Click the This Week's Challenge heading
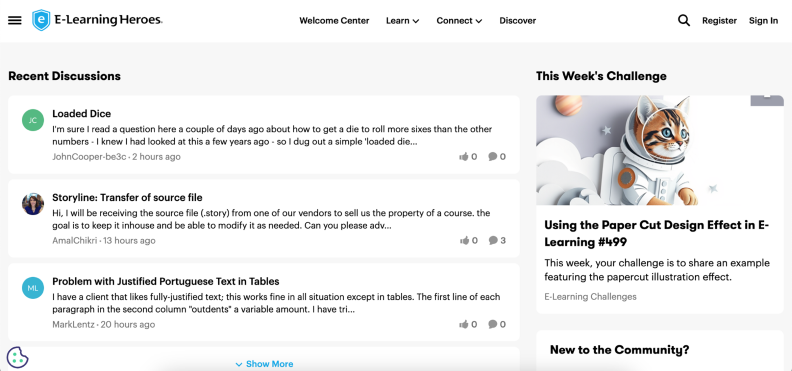Image resolution: width=792 pixels, height=371 pixels. click(601, 76)
